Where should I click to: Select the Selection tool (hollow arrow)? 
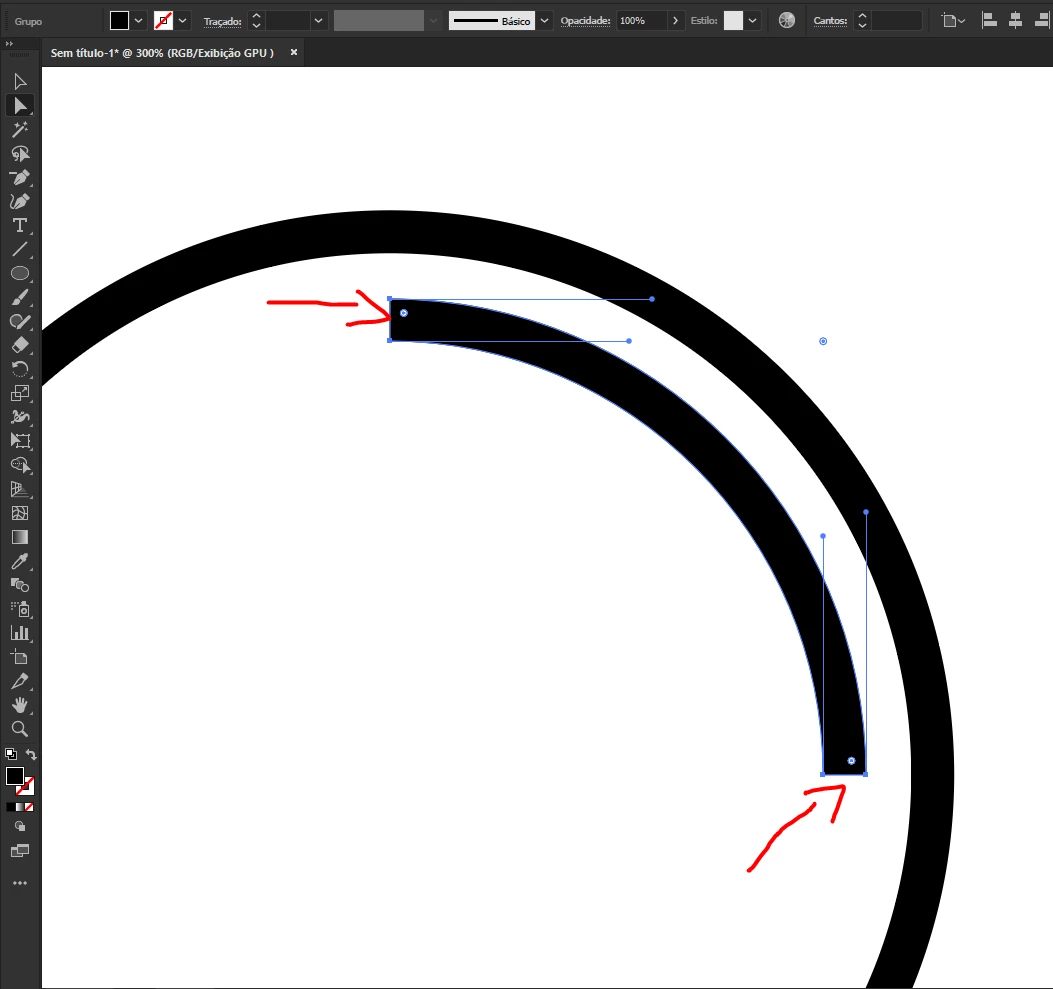tap(20, 81)
